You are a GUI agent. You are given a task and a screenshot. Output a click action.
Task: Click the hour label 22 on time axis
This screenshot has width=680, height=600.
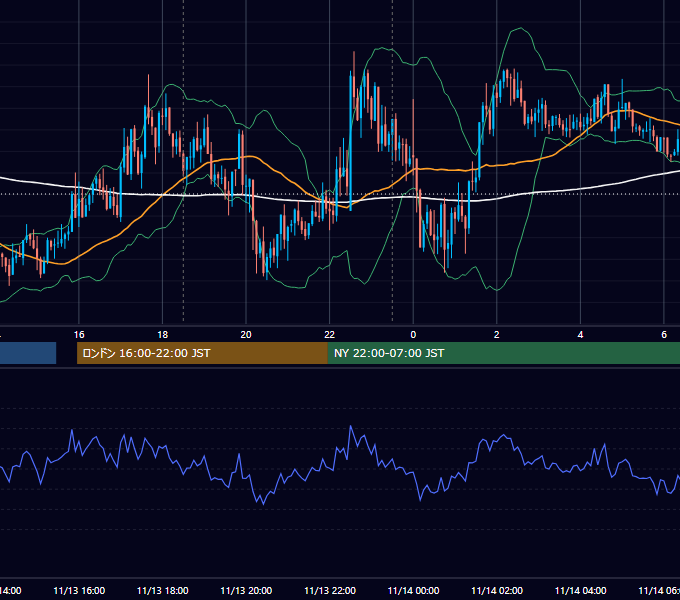click(330, 335)
